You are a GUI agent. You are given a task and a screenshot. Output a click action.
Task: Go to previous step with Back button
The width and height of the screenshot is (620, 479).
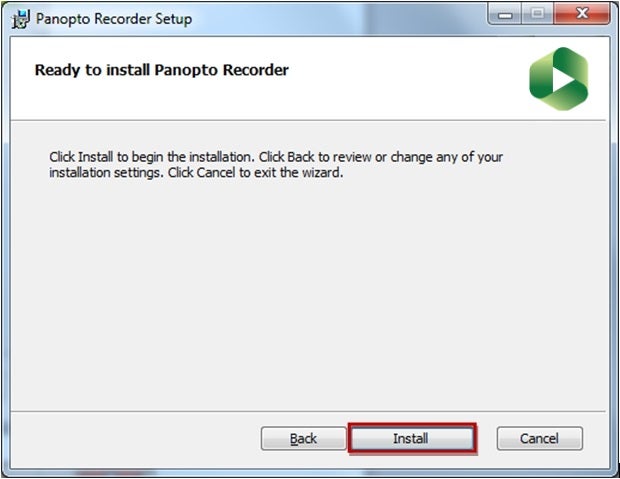[303, 438]
